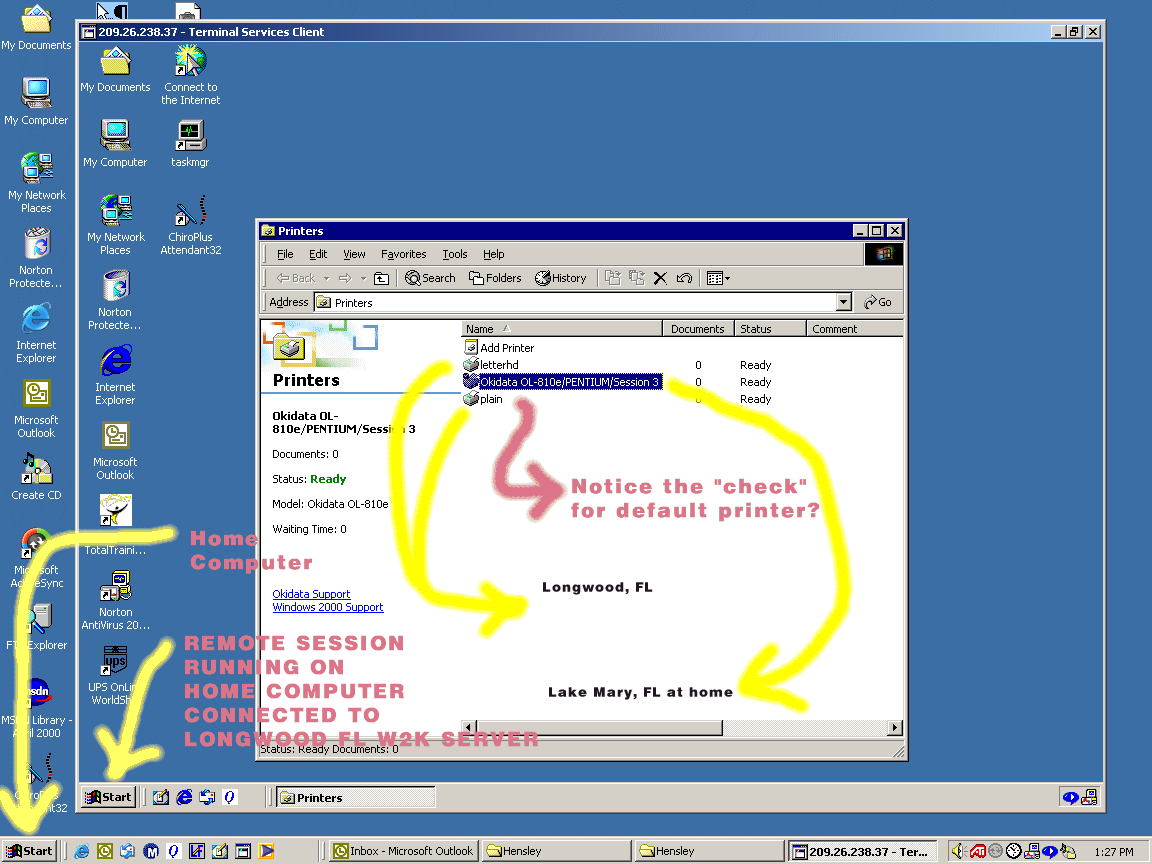Click the Search toolbar button

(430, 278)
